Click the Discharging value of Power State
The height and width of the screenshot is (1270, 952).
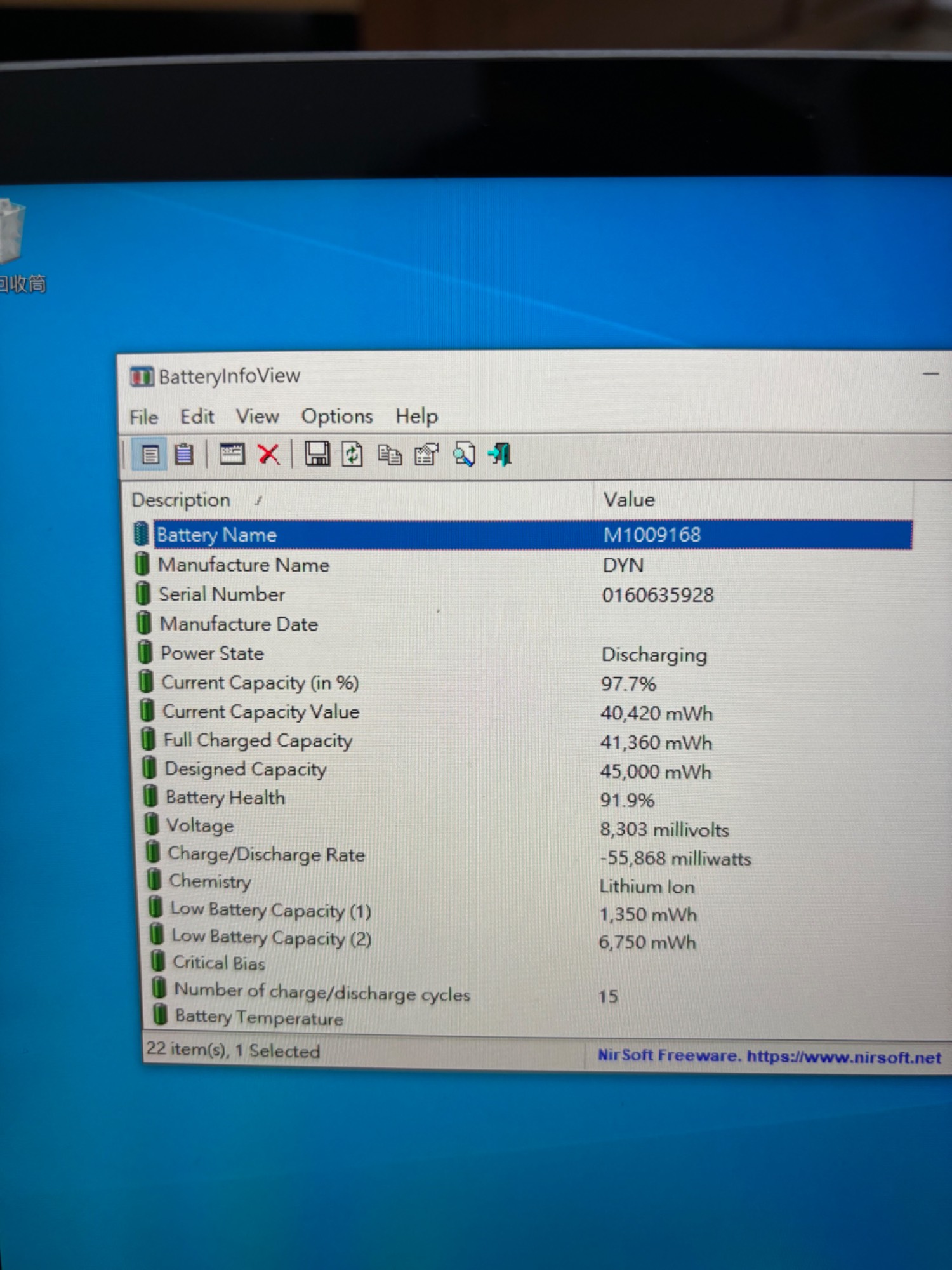(654, 655)
